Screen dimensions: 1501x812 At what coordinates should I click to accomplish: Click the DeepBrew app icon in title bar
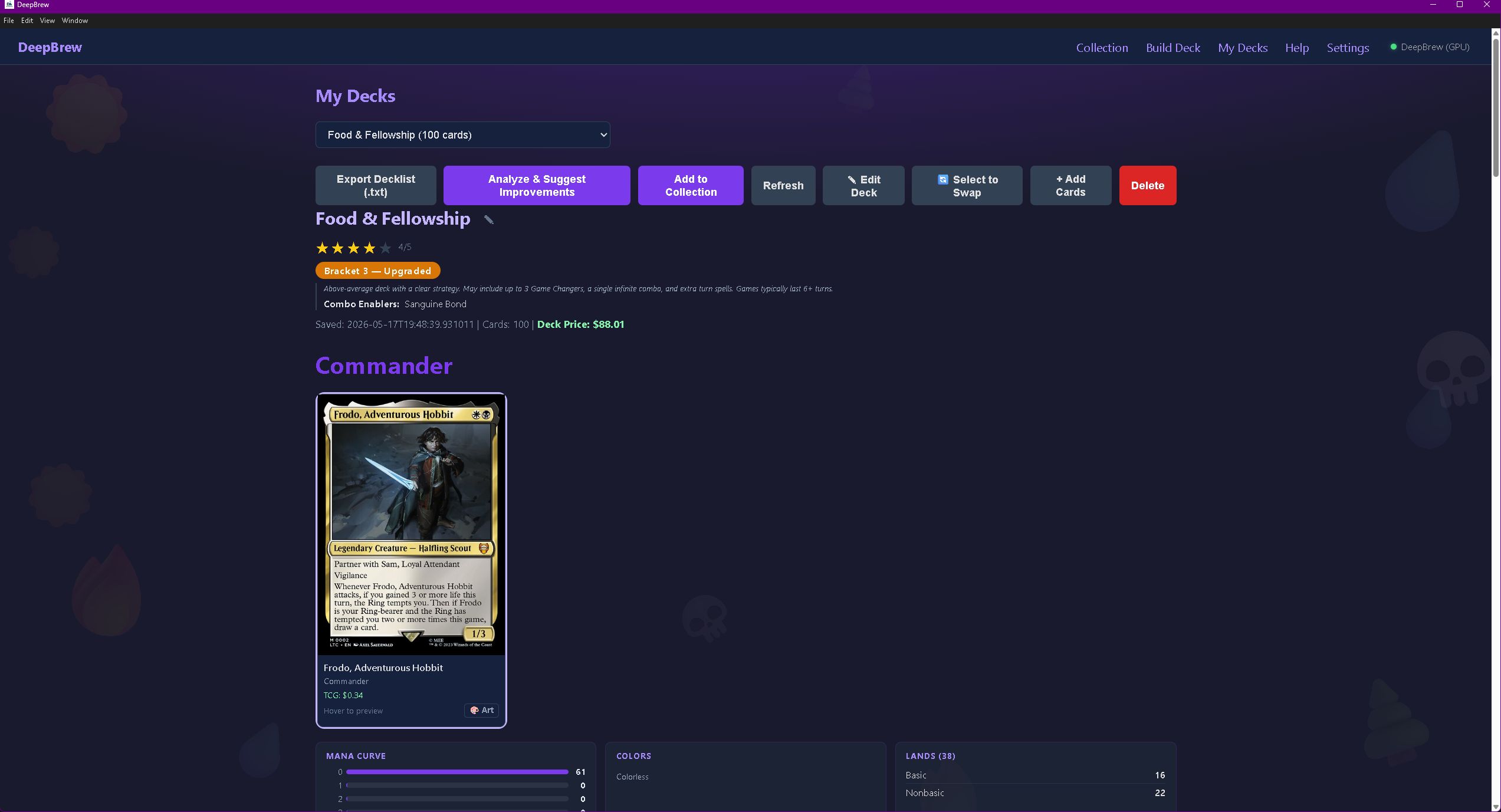pyautogui.click(x=9, y=5)
